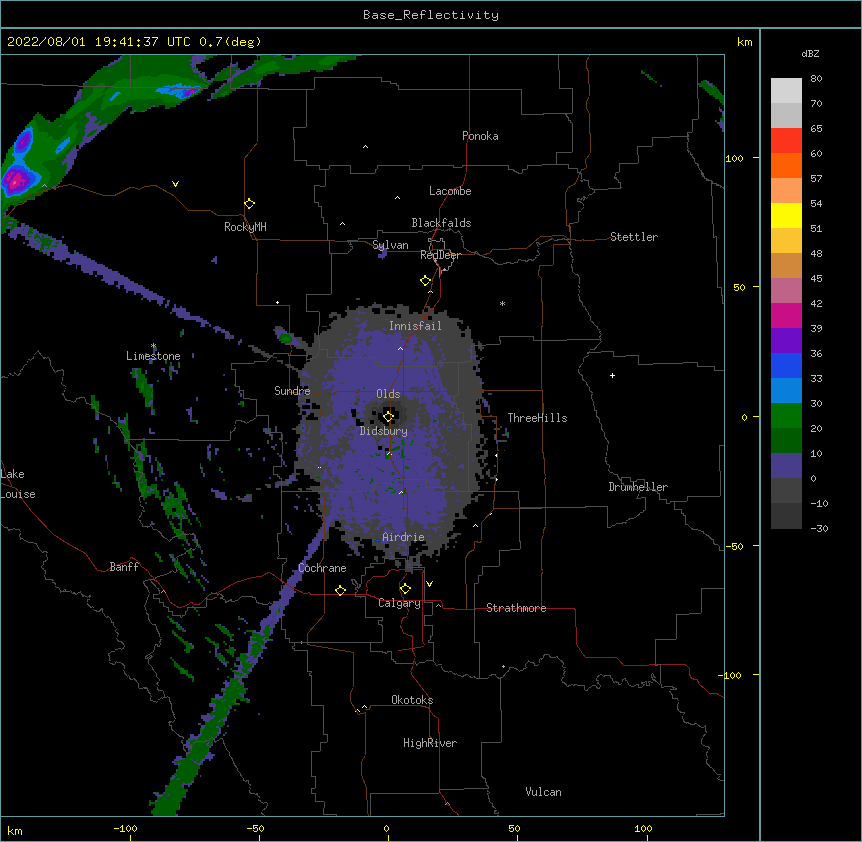The width and height of the screenshot is (862, 842).
Task: Pick the blue 36 to 33 dBZ swatch
Action: tap(786, 365)
